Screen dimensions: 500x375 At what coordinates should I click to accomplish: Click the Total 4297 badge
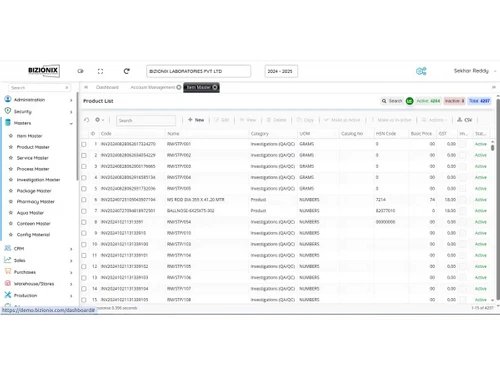[x=479, y=101]
